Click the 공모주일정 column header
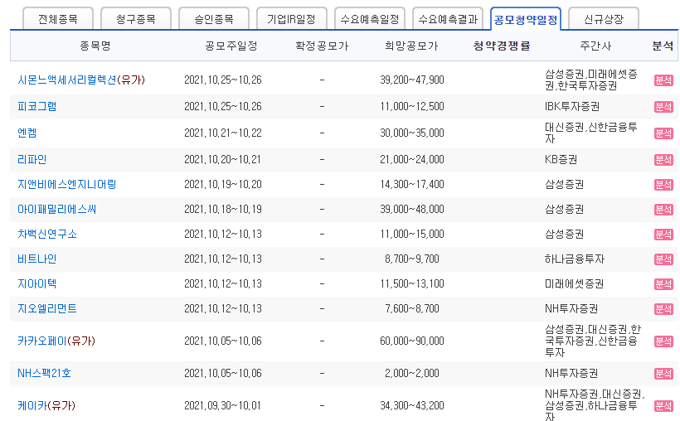680x421 pixels. tap(231, 46)
